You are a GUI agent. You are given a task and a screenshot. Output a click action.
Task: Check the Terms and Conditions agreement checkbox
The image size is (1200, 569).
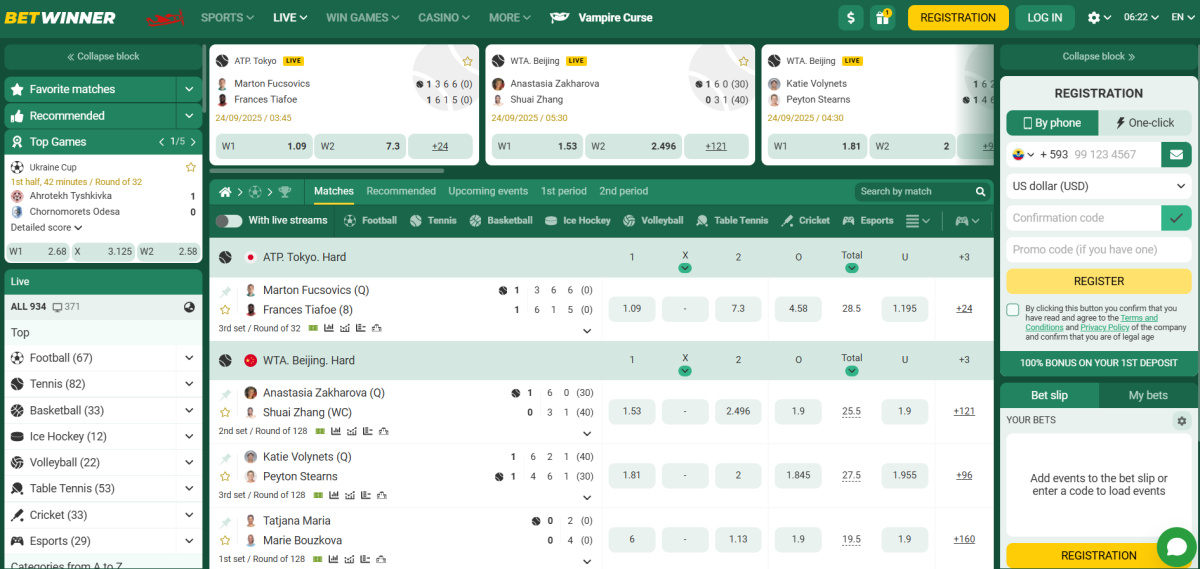[x=1013, y=310]
